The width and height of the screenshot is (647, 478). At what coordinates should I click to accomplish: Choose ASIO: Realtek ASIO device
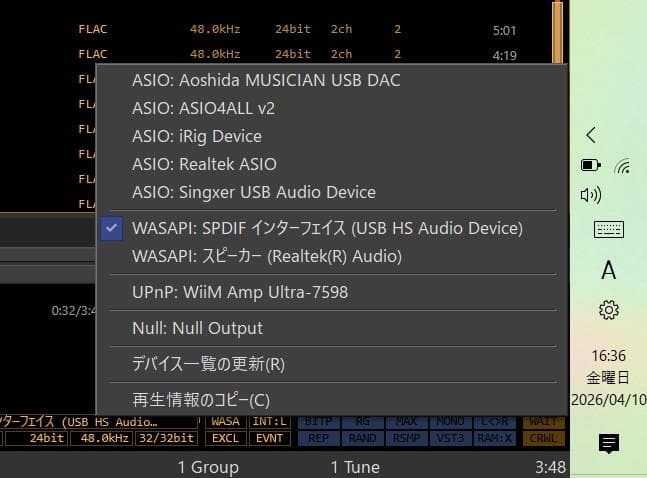(332, 164)
